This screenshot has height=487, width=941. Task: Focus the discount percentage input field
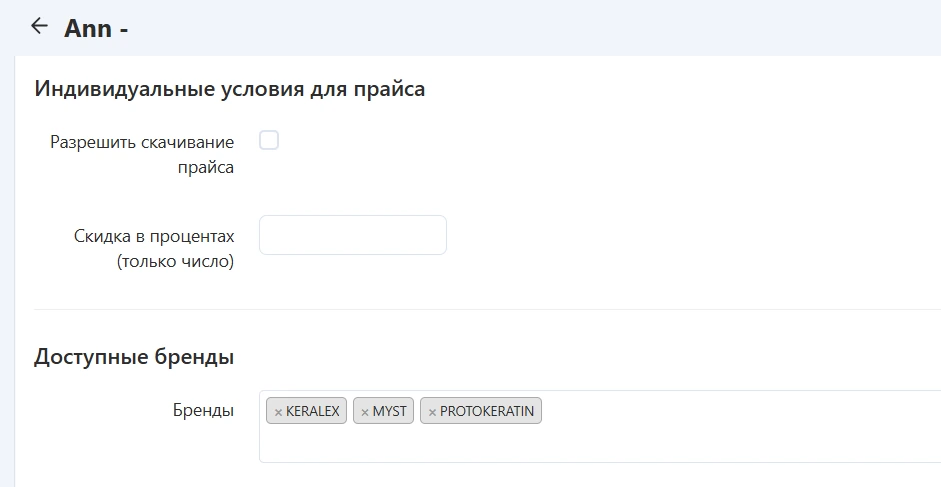tap(352, 235)
